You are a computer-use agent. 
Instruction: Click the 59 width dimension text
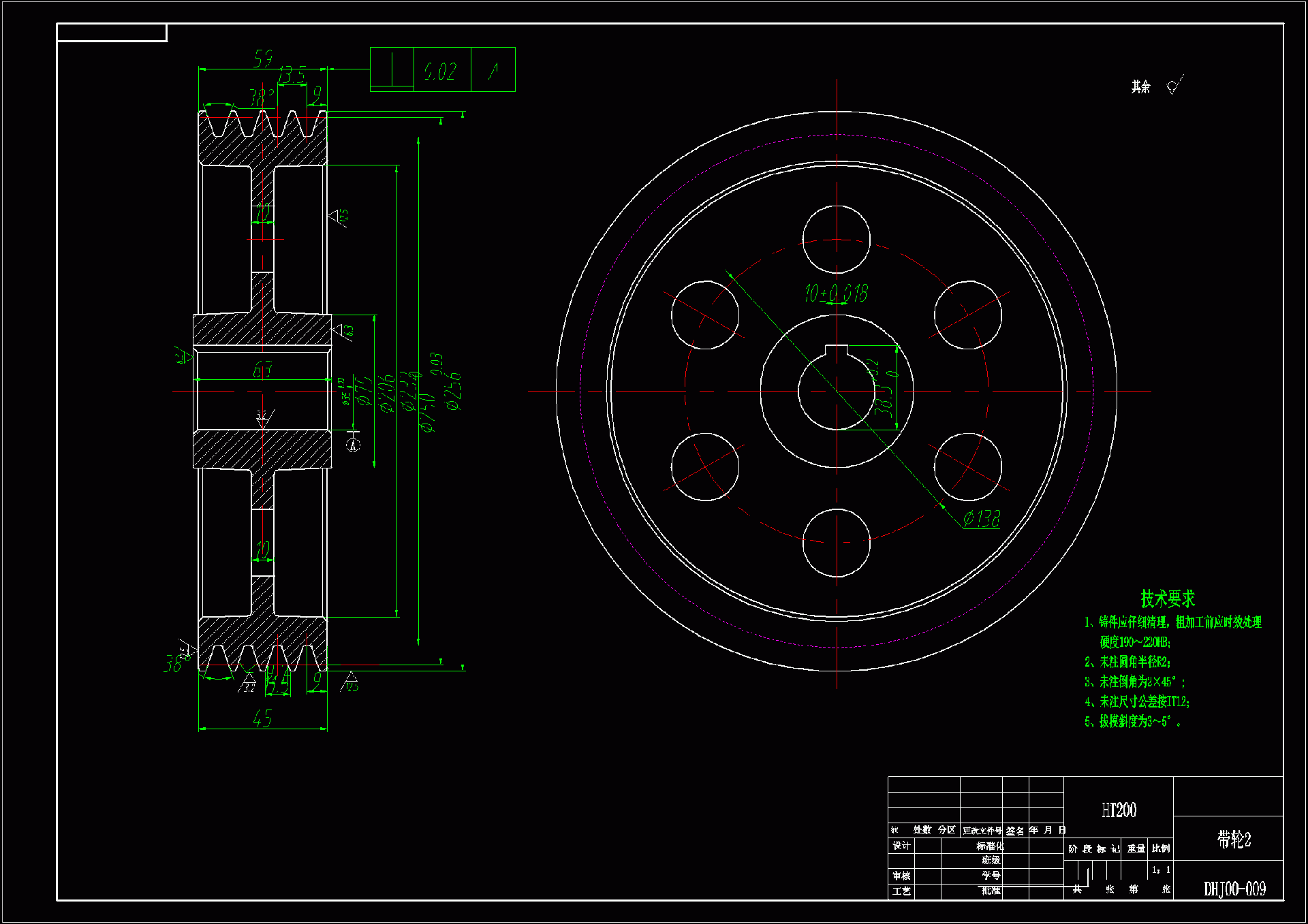[x=263, y=59]
